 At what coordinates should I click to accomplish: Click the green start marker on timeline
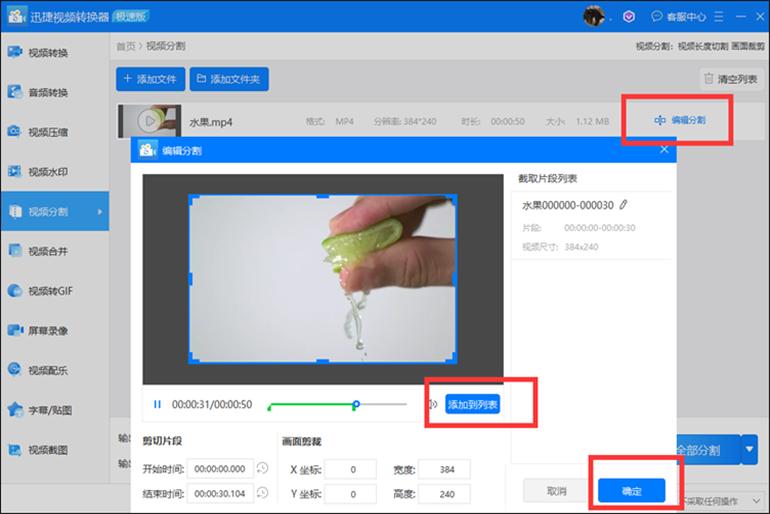[269, 407]
